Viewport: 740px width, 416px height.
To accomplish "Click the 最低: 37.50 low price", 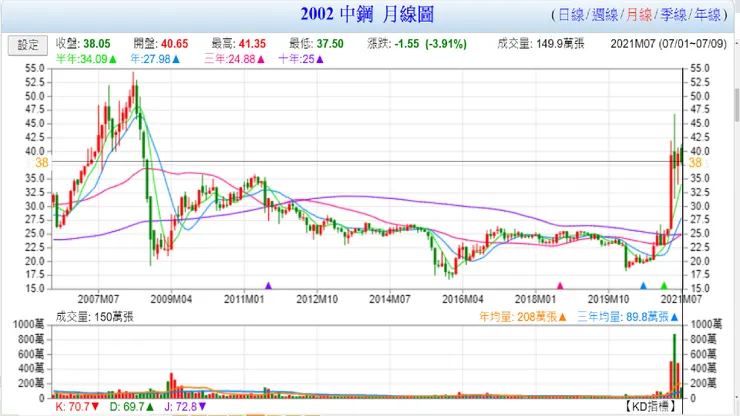I will [x=316, y=44].
